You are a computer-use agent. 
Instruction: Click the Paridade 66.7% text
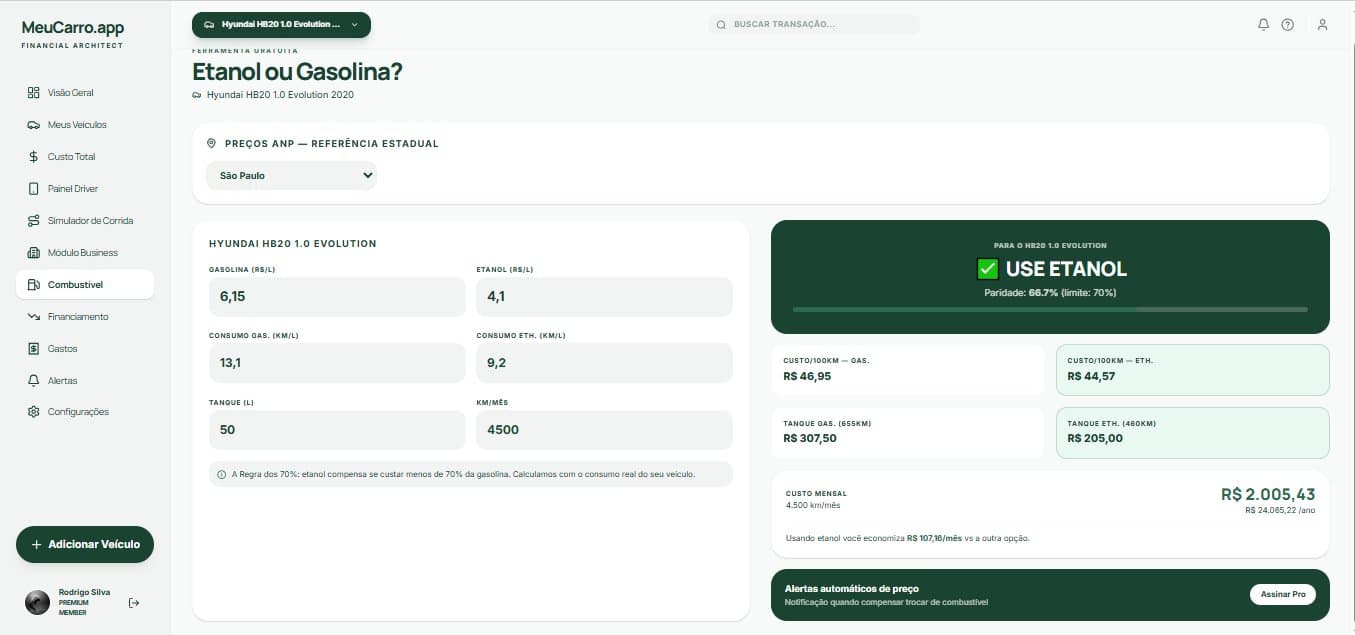point(1050,293)
